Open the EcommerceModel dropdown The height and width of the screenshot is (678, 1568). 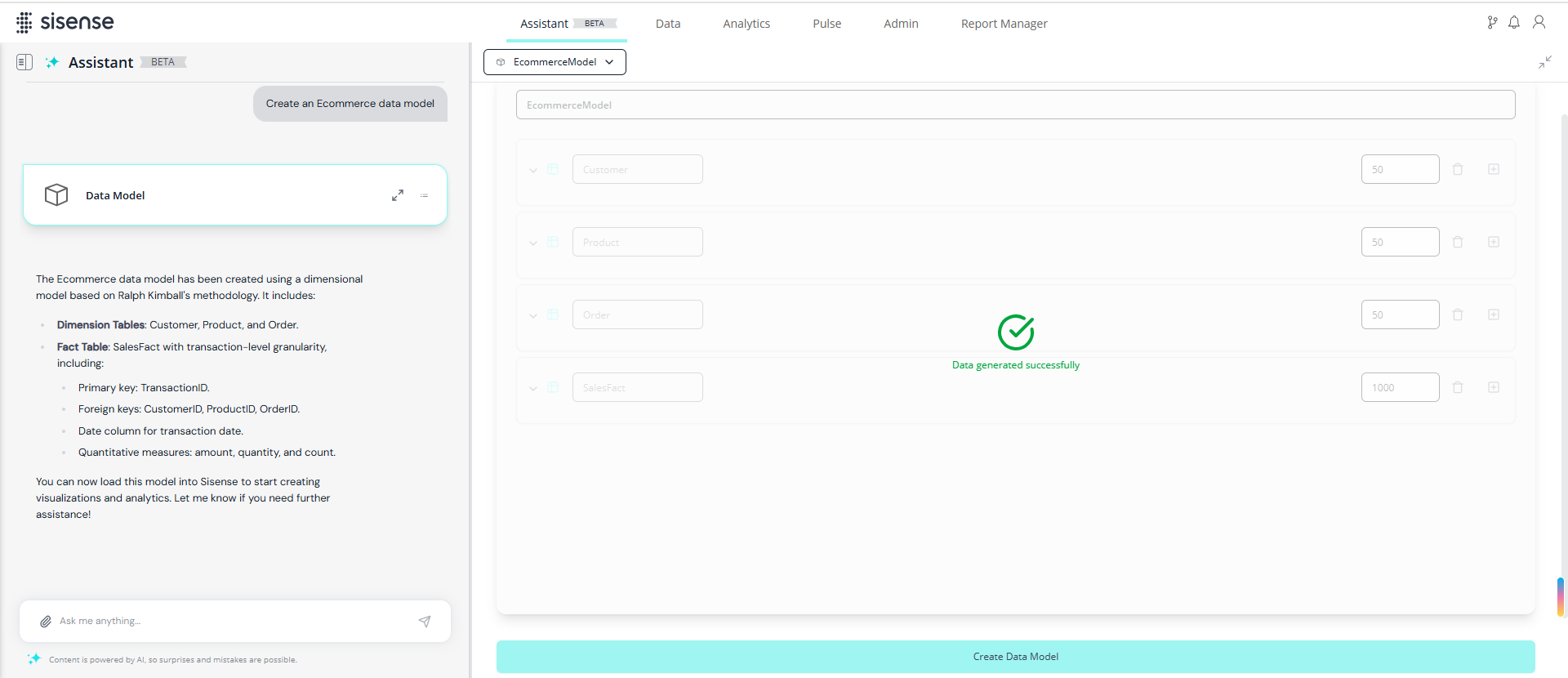tap(555, 62)
